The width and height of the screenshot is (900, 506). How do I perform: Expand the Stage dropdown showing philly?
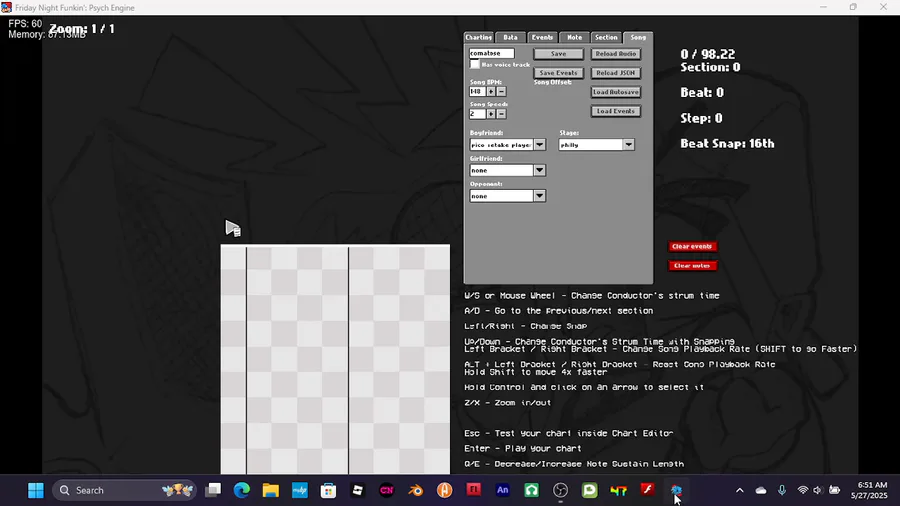coord(629,145)
